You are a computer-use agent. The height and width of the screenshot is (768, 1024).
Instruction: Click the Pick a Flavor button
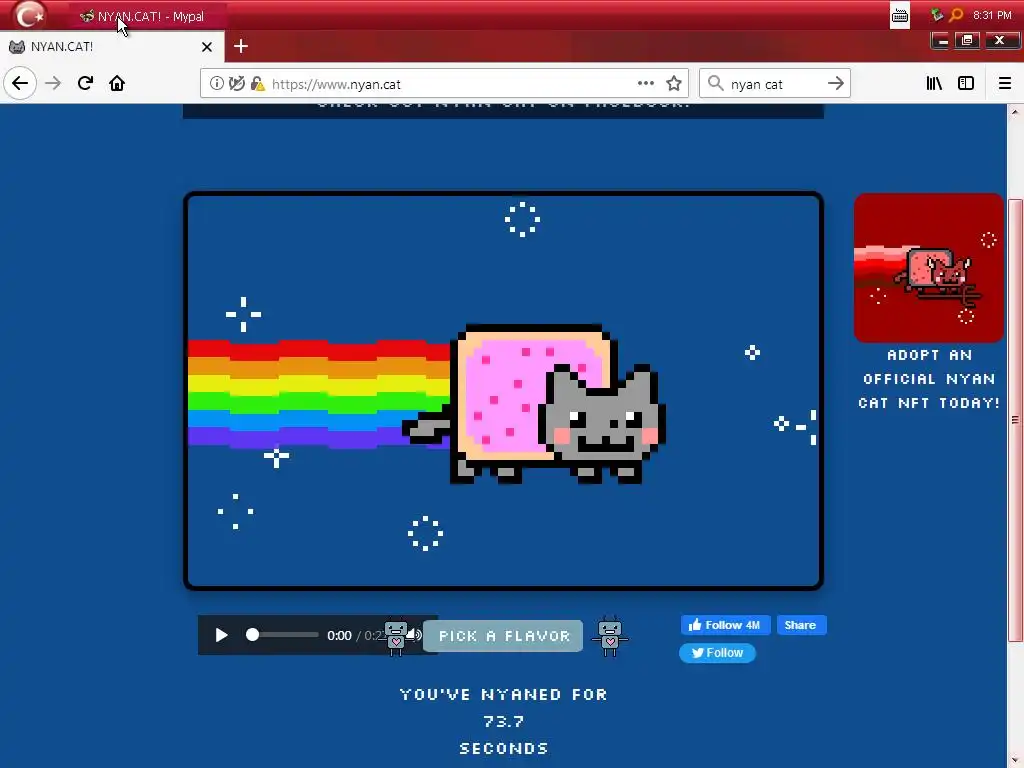[x=503, y=636]
